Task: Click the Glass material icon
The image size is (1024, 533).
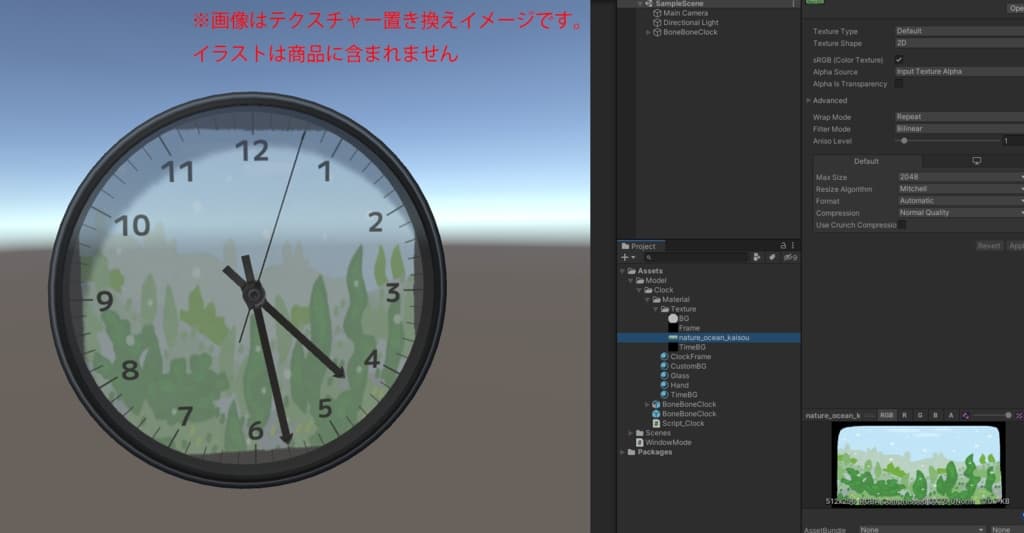Action: click(664, 376)
